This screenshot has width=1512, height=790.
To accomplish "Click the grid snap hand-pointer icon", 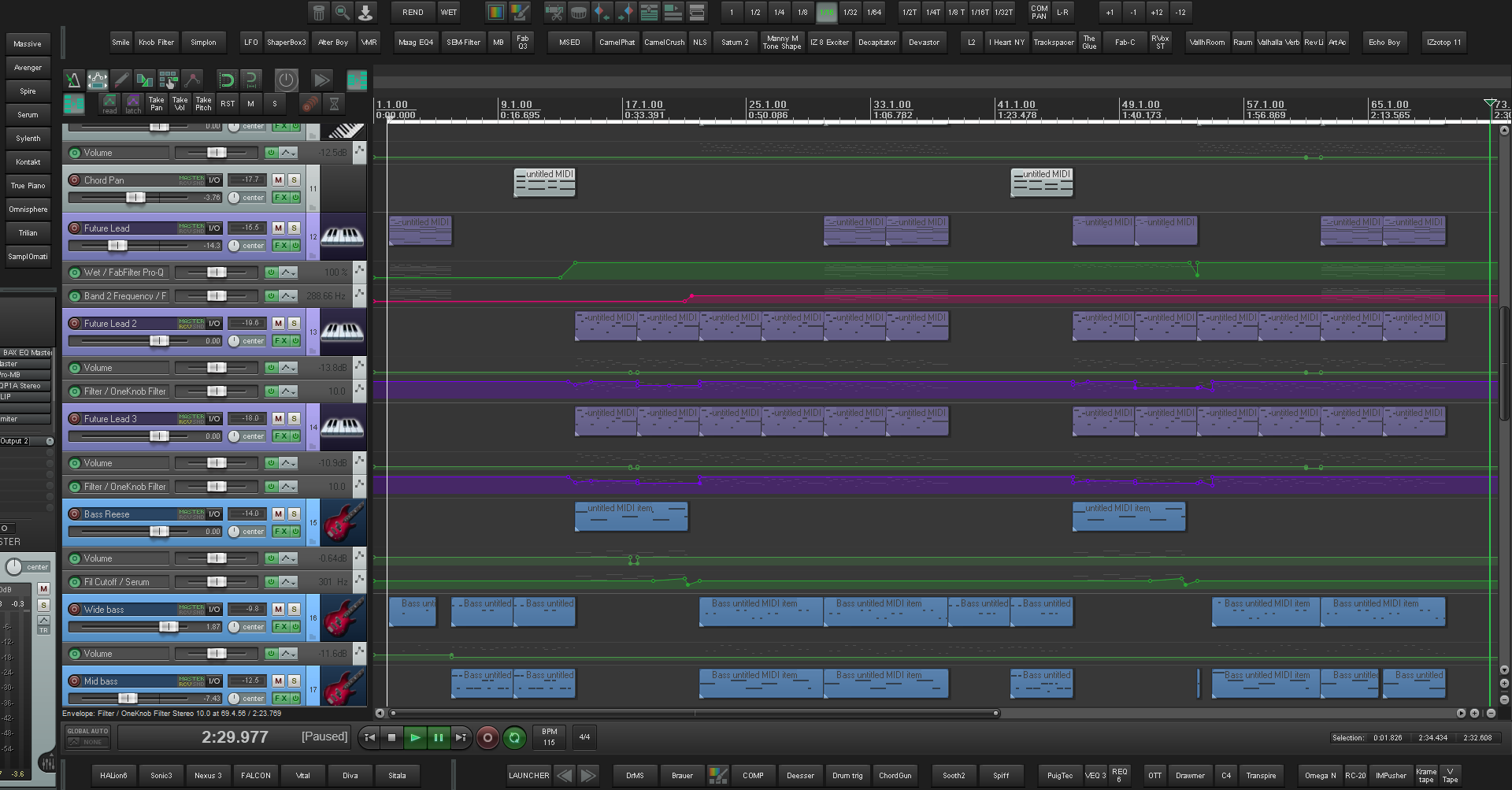I will coord(169,80).
